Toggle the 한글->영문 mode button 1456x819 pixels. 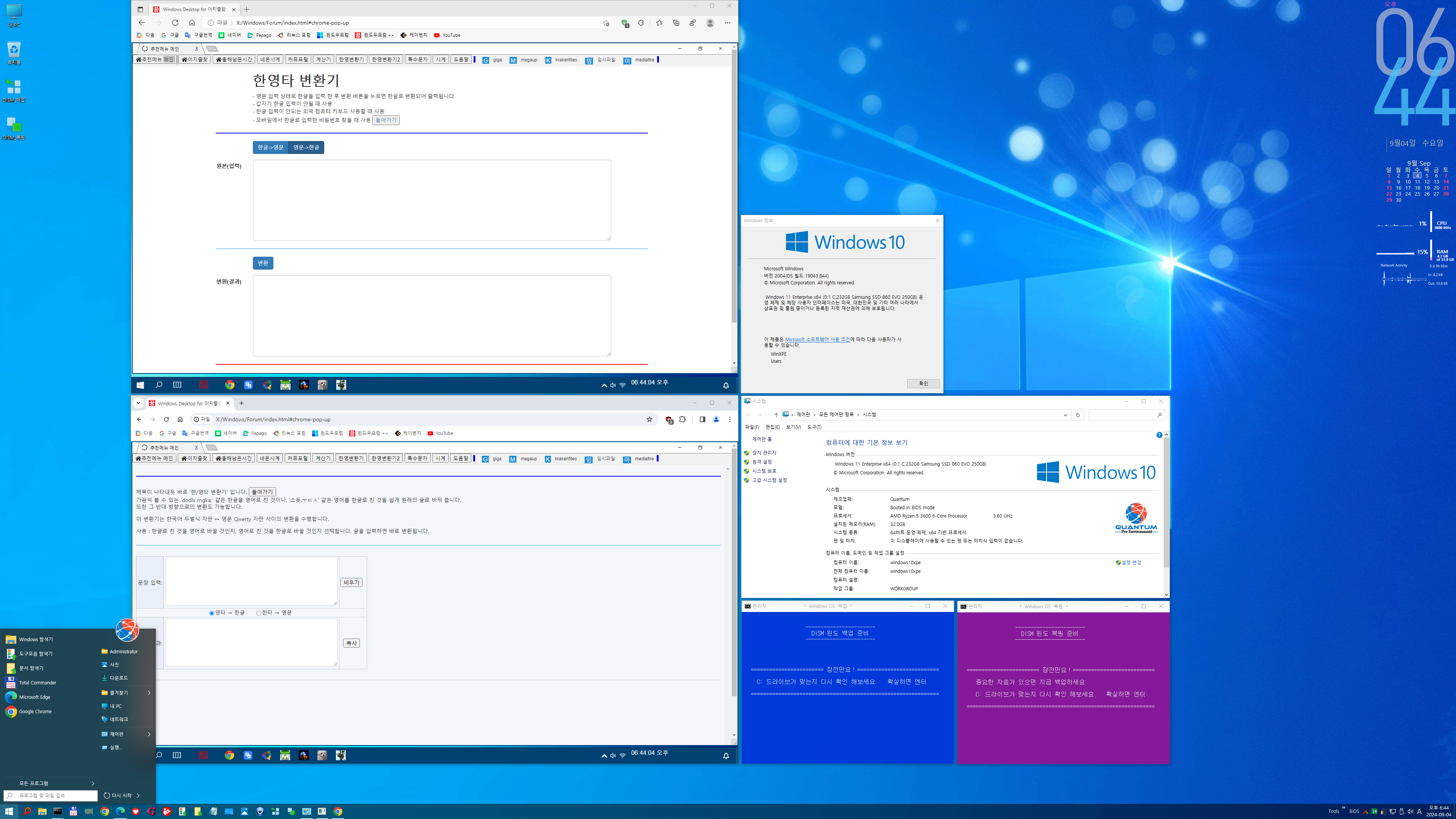(271, 147)
